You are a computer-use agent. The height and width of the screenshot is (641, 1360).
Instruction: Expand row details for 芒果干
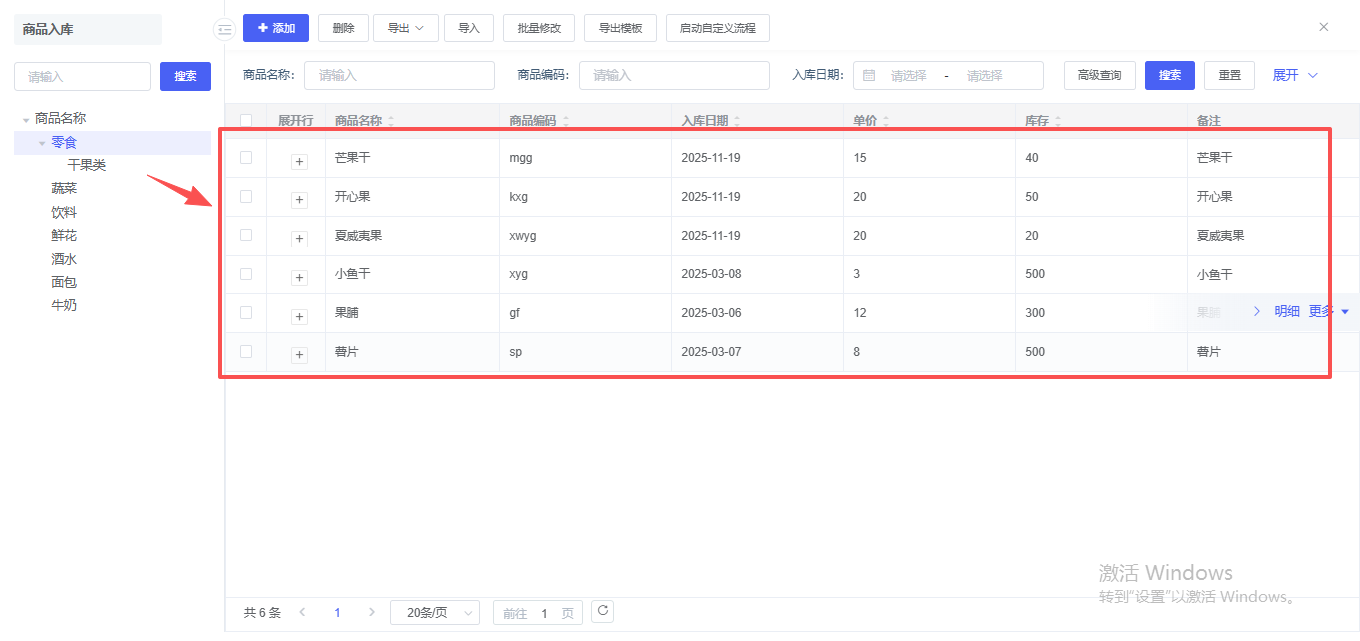click(299, 161)
